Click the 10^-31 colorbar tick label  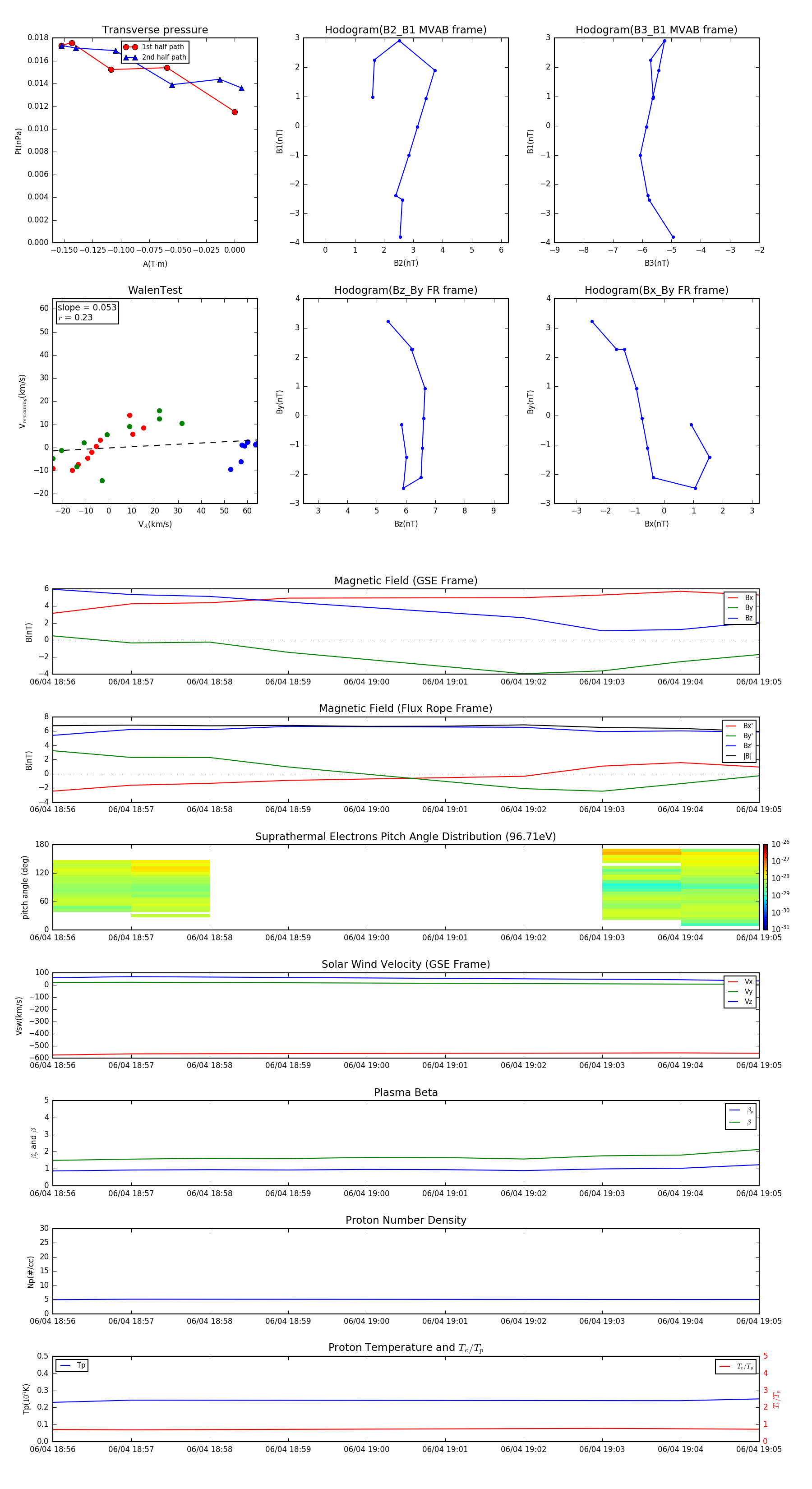pyautogui.click(x=780, y=929)
